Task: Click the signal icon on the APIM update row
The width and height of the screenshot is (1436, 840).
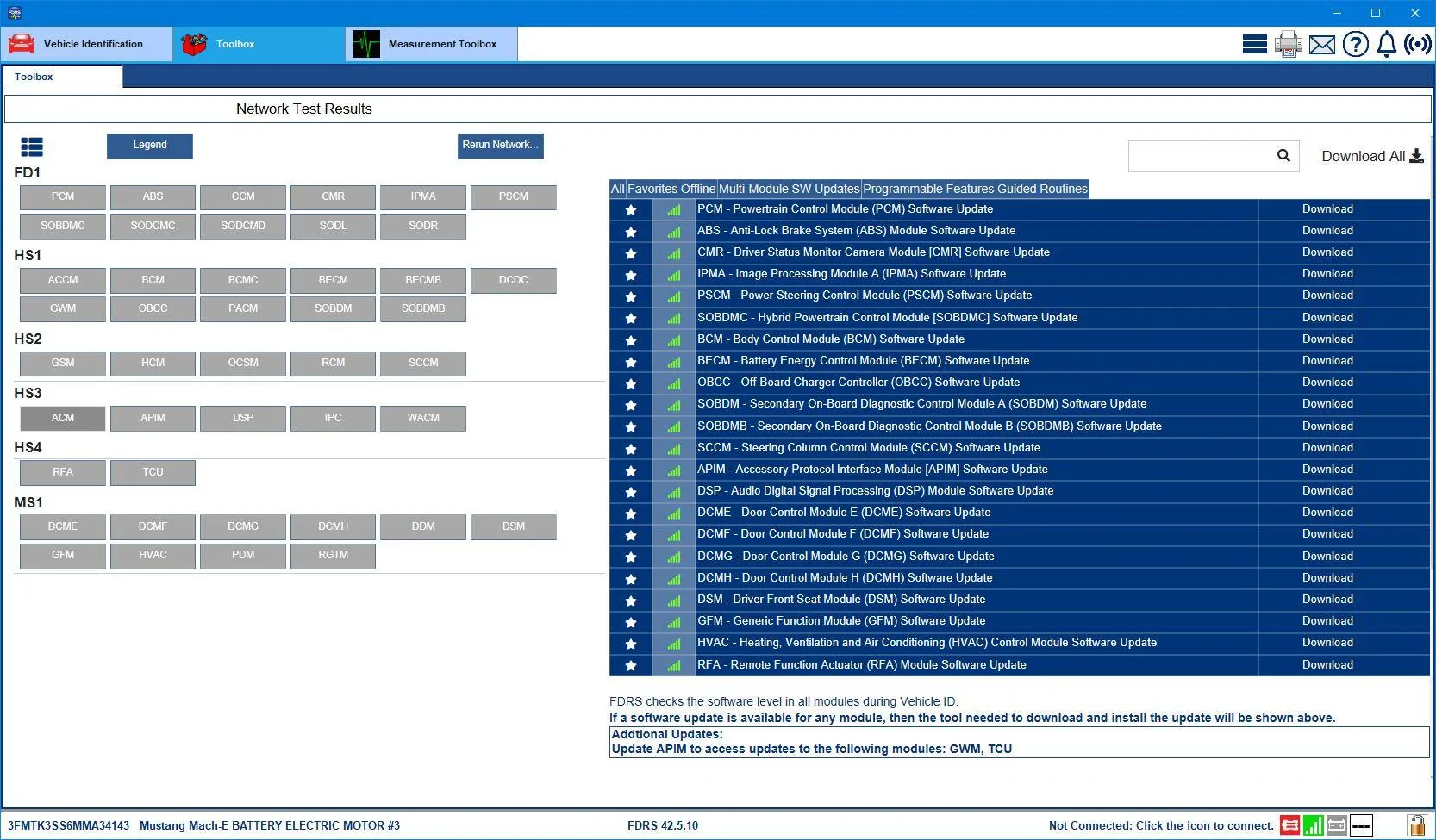Action: 674,470
